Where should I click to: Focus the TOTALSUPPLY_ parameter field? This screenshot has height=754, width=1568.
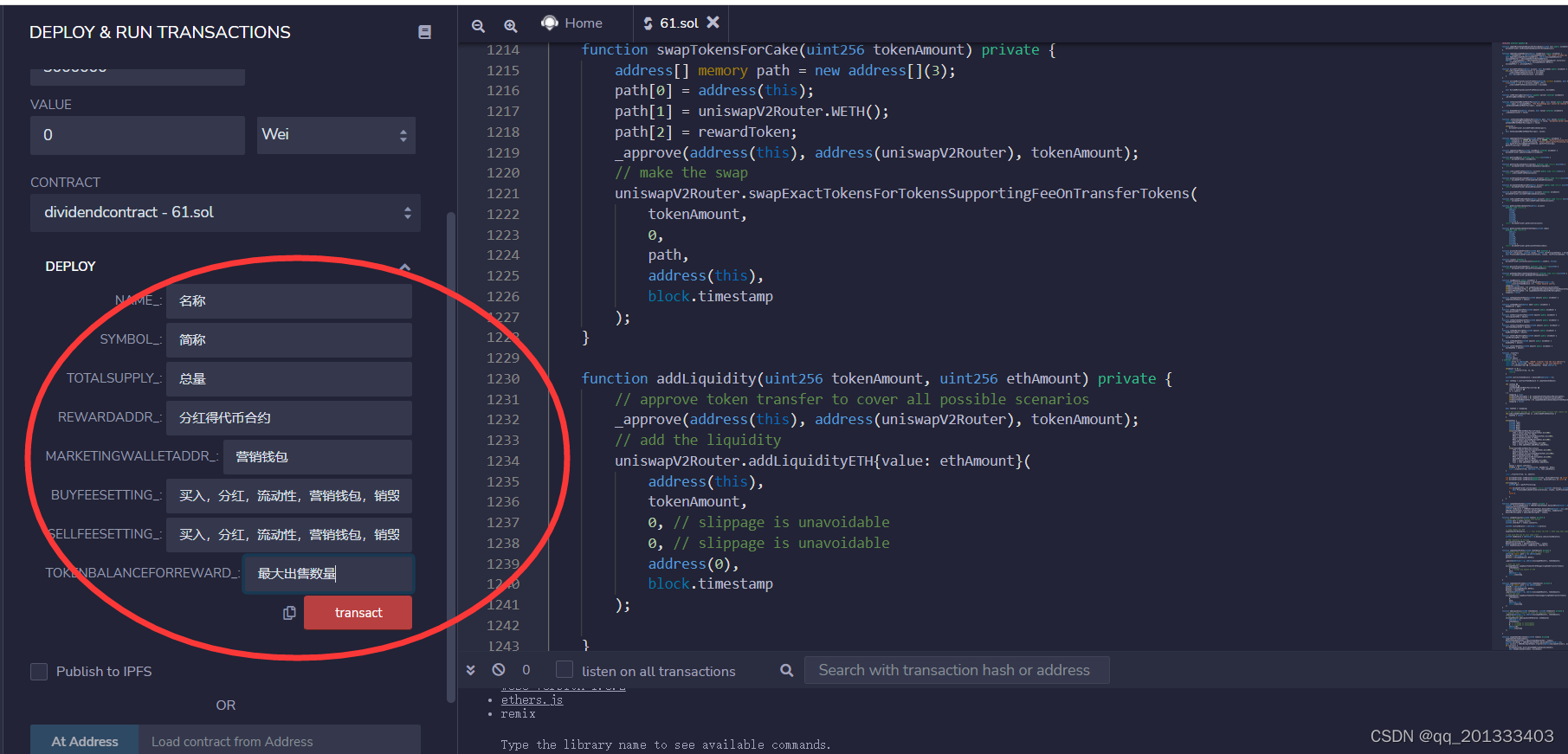(289, 379)
